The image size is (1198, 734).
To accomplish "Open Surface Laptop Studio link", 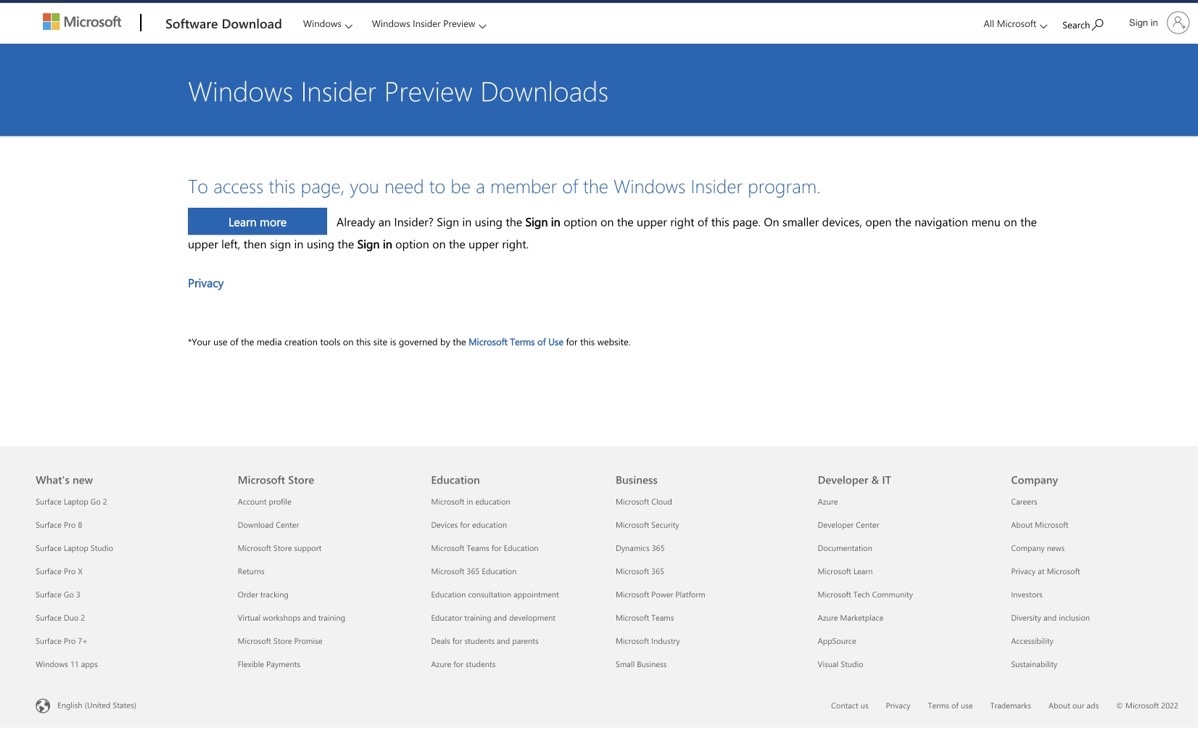I will 74,548.
